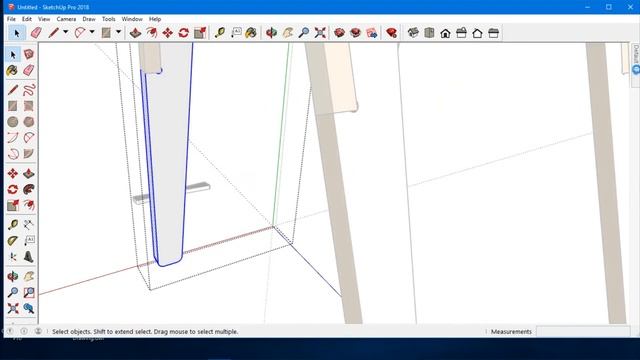Select the Axes tool
The image size is (640, 360).
(x=12, y=257)
